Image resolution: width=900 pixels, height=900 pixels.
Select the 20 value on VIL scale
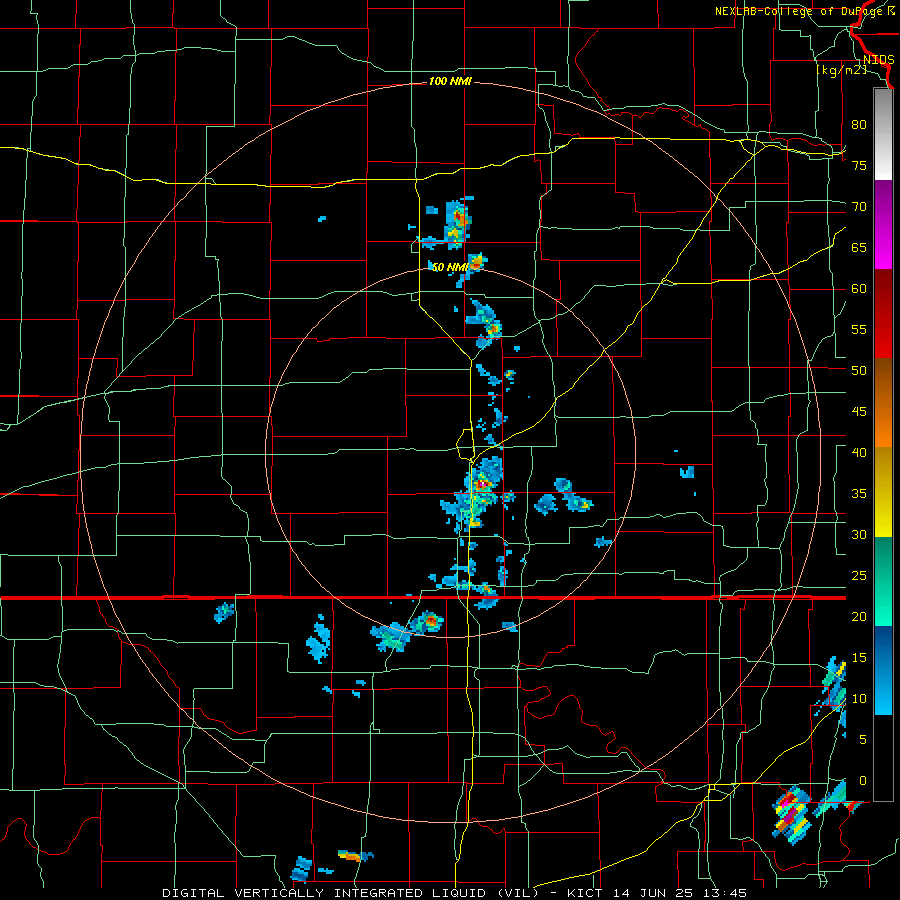point(859,616)
